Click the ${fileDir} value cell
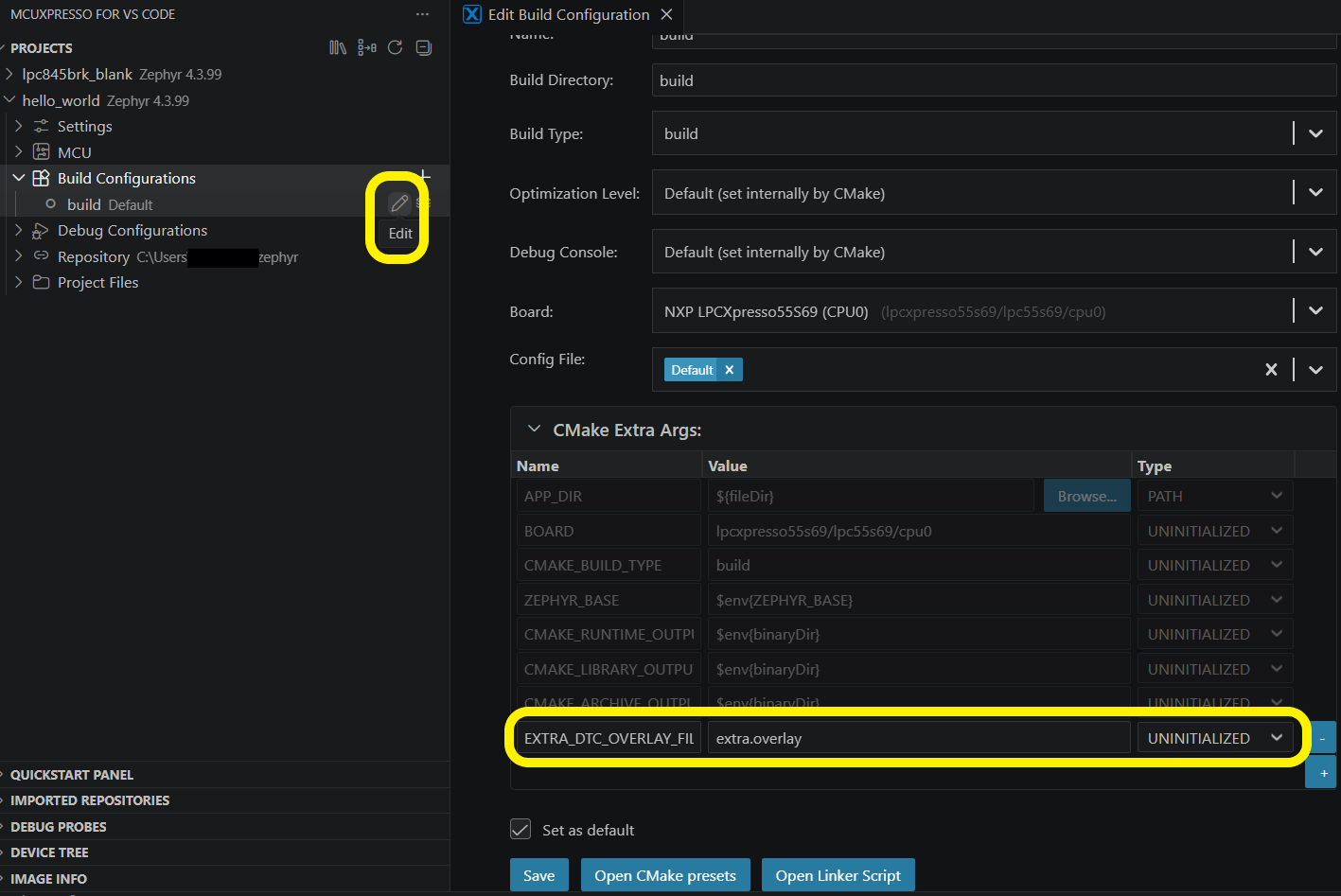 [871, 496]
